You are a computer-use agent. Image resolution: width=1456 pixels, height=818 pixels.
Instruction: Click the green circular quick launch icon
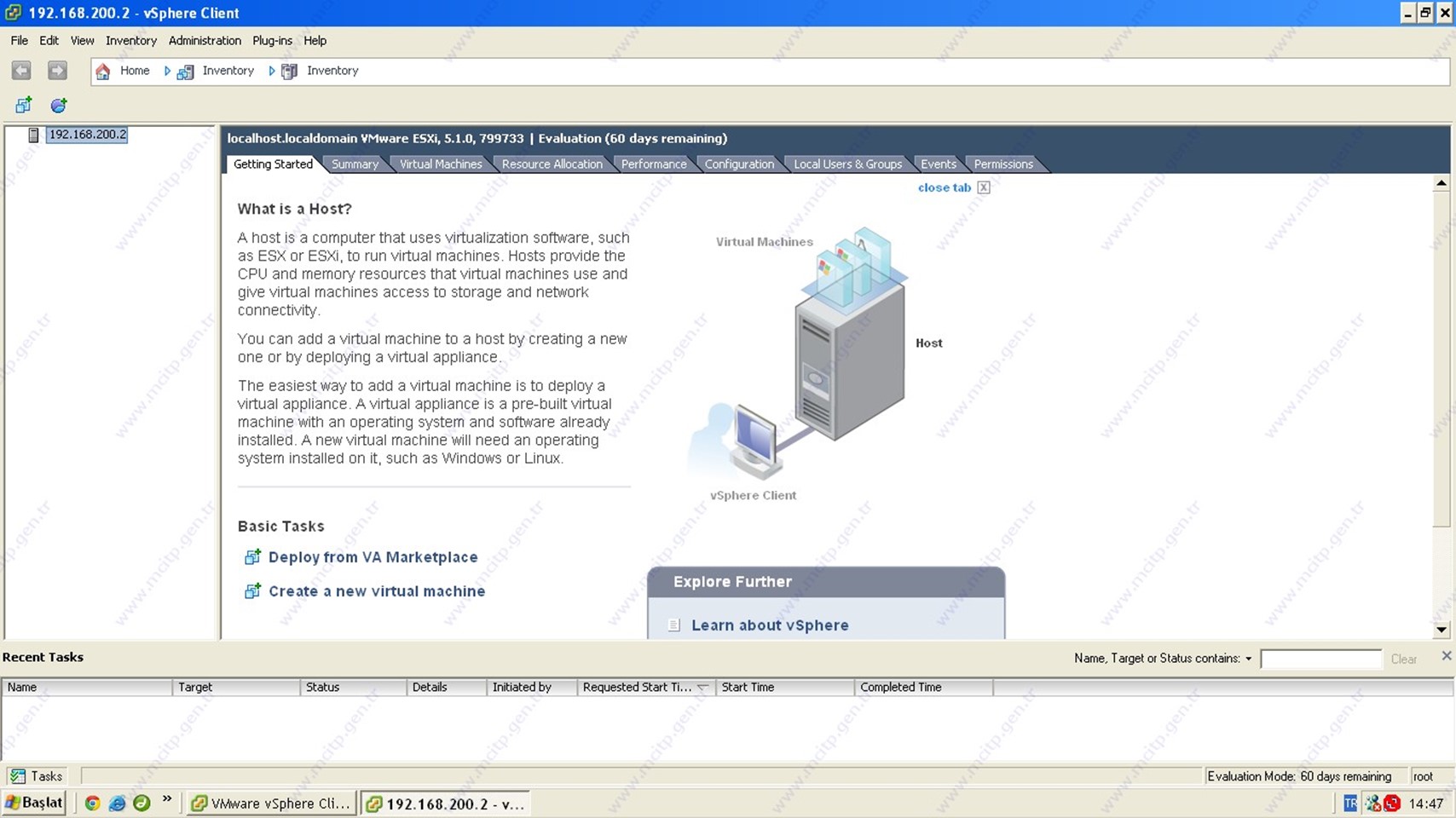click(142, 803)
